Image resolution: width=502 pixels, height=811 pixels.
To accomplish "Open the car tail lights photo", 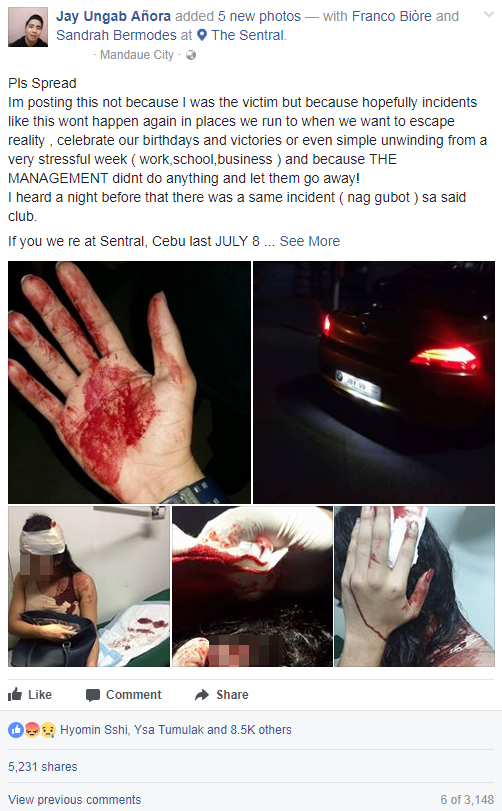I will click(x=374, y=382).
